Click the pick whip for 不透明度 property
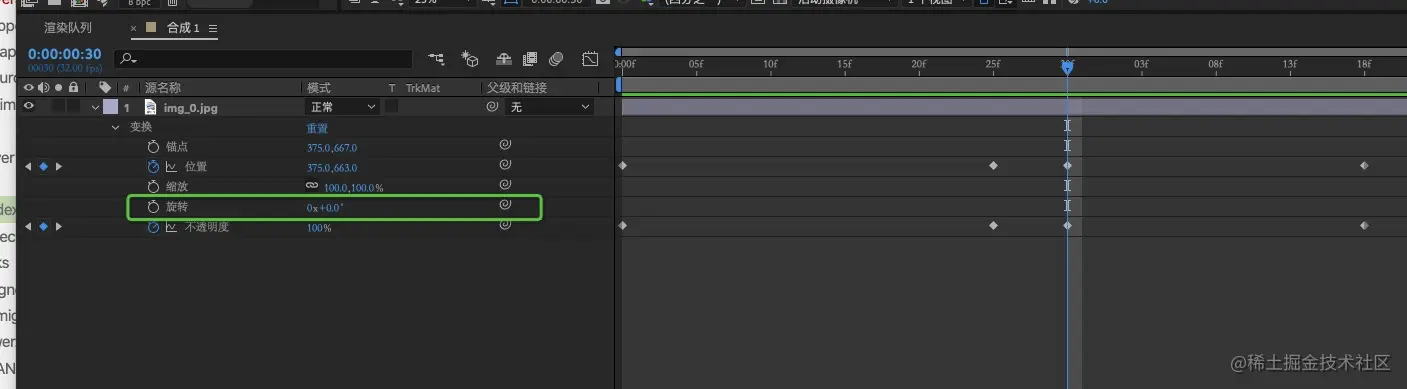This screenshot has width=1407, height=389. click(505, 225)
